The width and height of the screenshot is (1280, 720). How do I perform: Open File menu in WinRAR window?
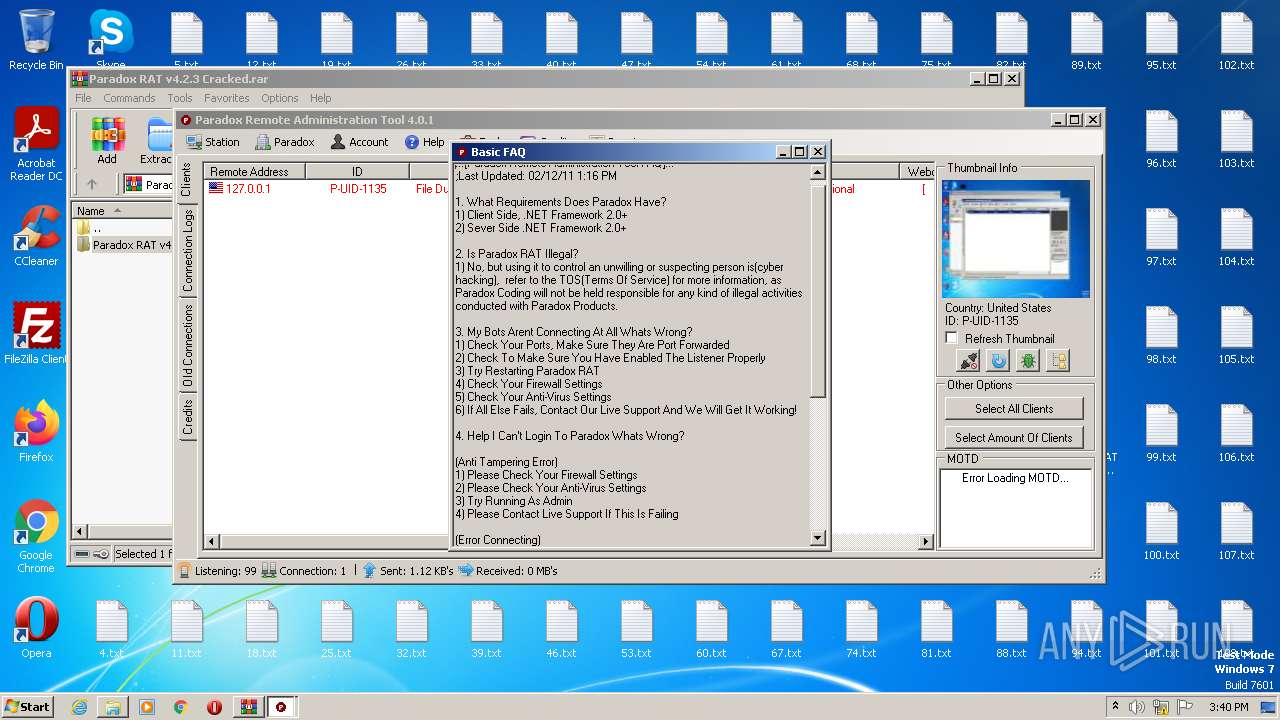83,98
